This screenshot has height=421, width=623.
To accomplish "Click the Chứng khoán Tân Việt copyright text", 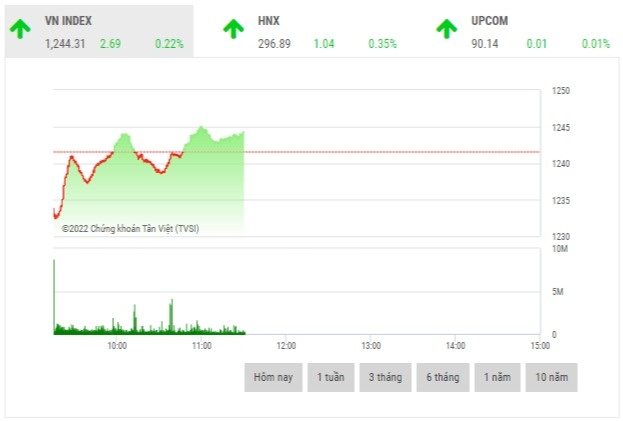I will [130, 228].
